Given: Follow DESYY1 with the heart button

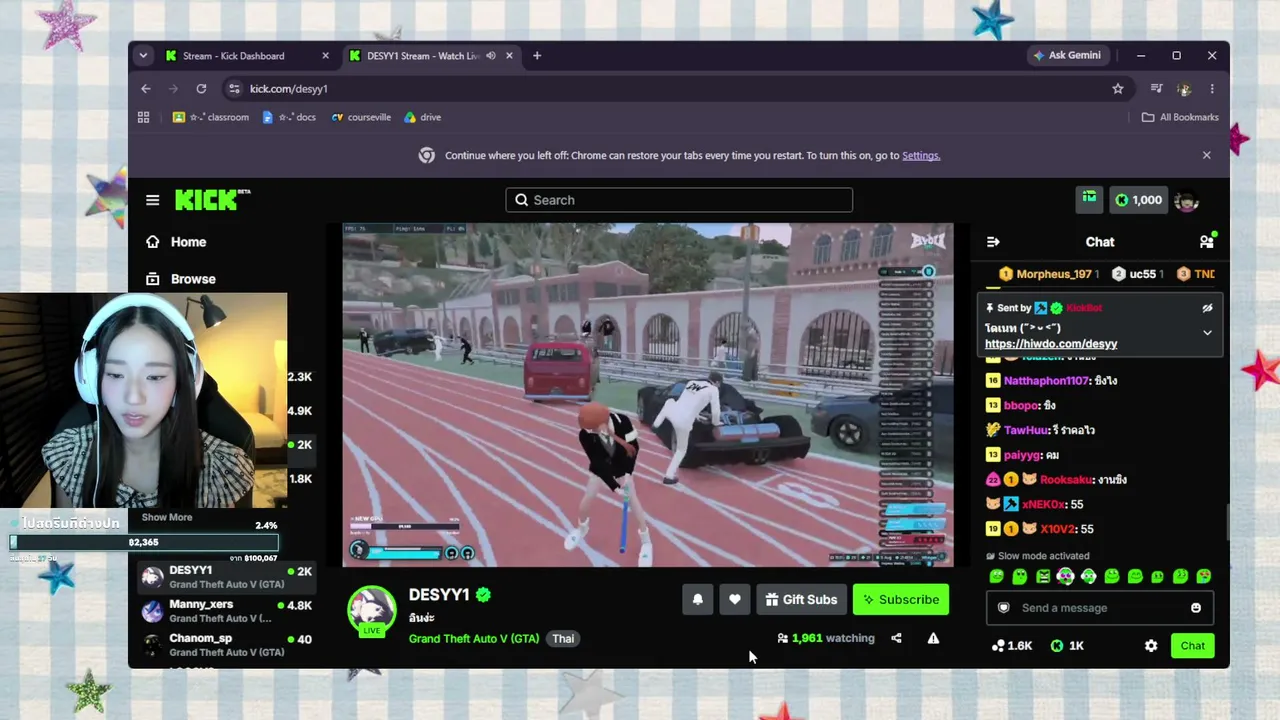Looking at the screenshot, I should pos(735,599).
